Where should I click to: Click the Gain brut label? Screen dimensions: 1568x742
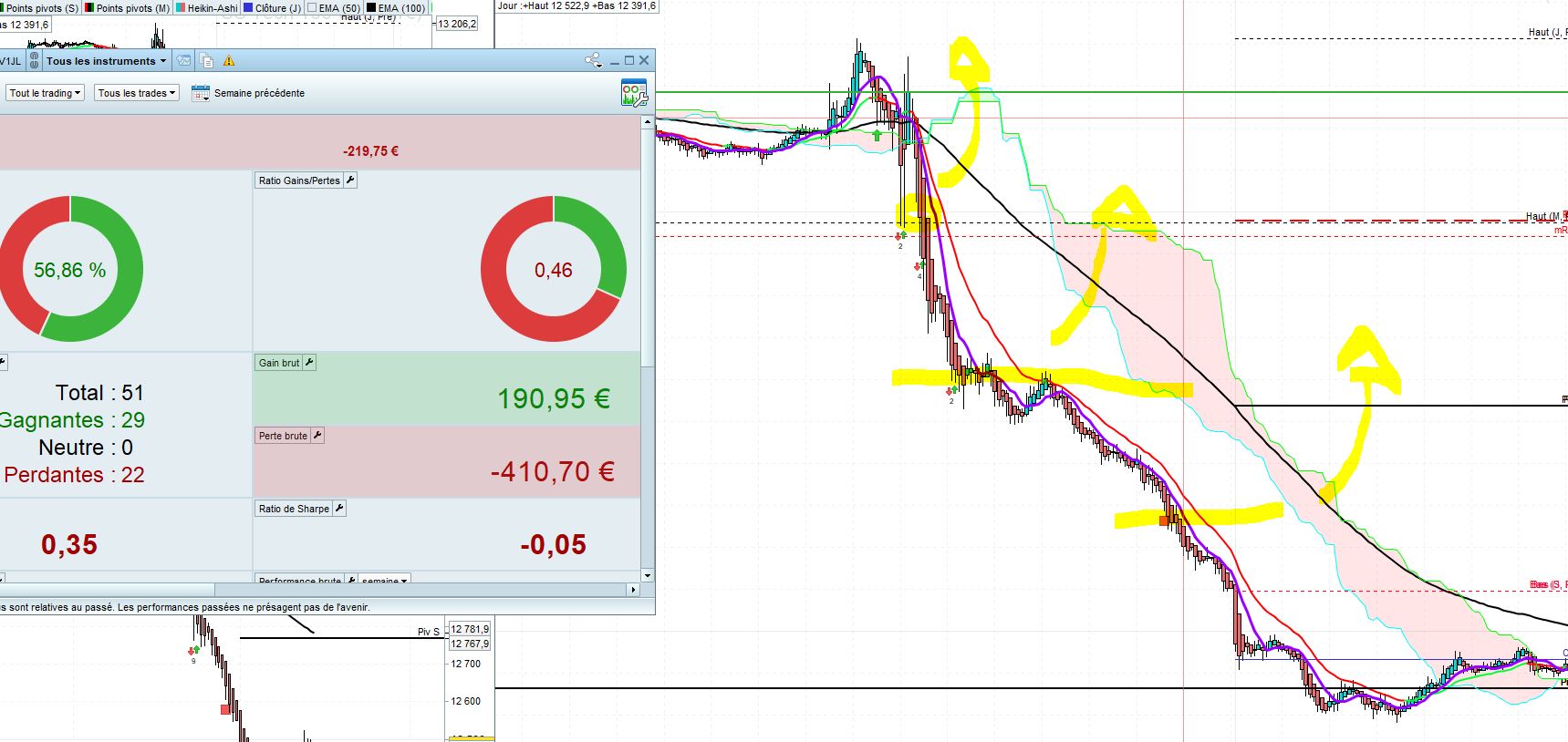pyautogui.click(x=279, y=363)
